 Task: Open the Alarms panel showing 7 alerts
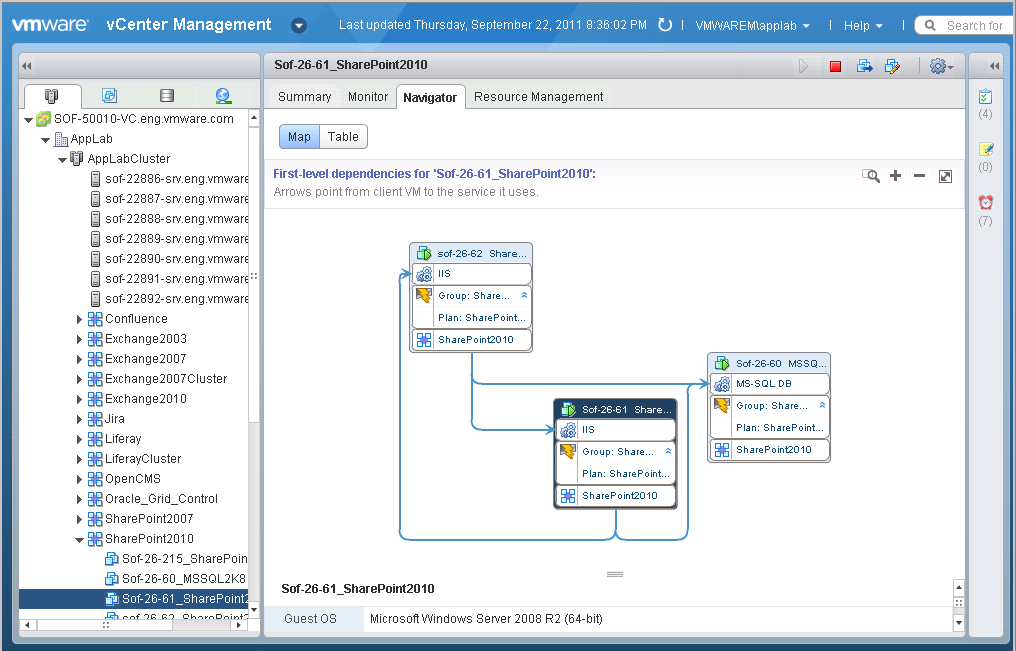coord(985,201)
